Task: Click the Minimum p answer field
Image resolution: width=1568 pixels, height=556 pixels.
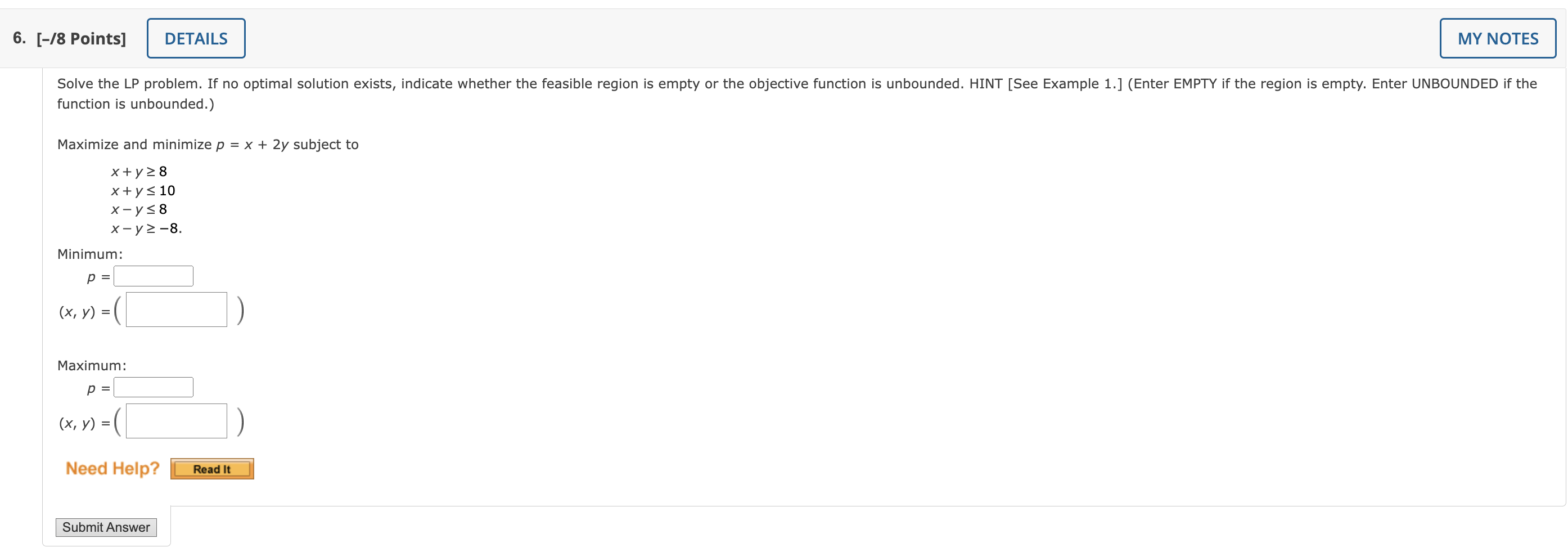Action: tap(154, 275)
